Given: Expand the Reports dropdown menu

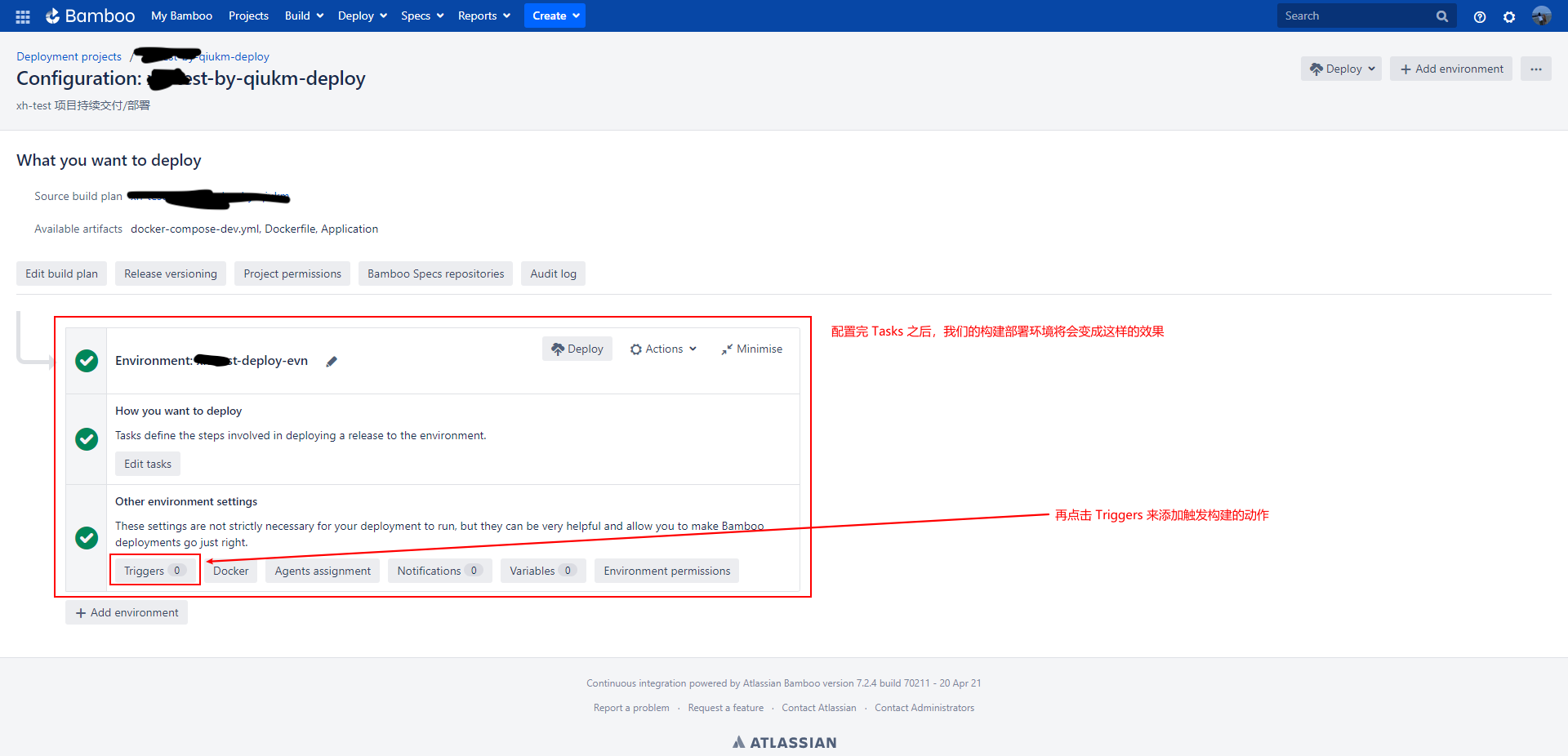Looking at the screenshot, I should click(x=483, y=16).
